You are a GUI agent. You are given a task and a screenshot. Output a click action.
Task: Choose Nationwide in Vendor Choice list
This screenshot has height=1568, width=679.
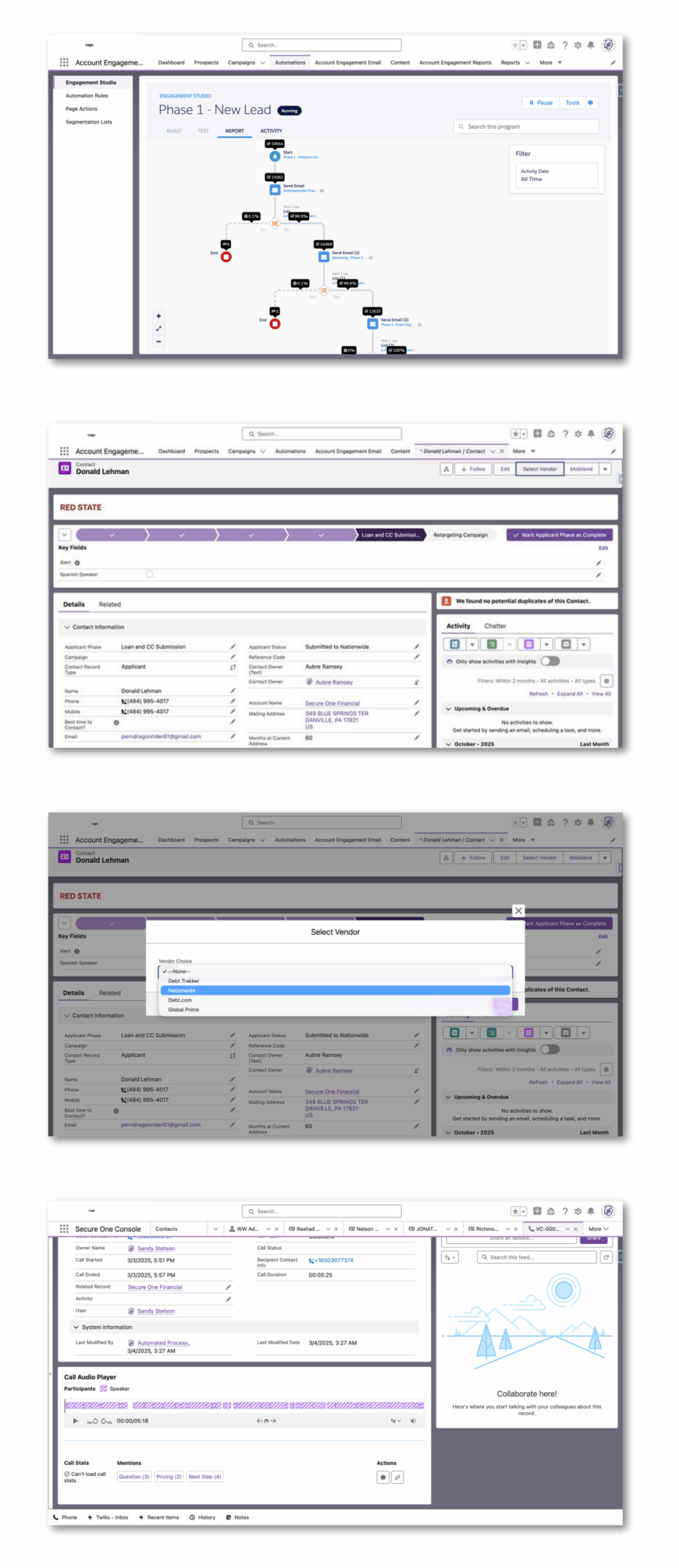click(334, 990)
